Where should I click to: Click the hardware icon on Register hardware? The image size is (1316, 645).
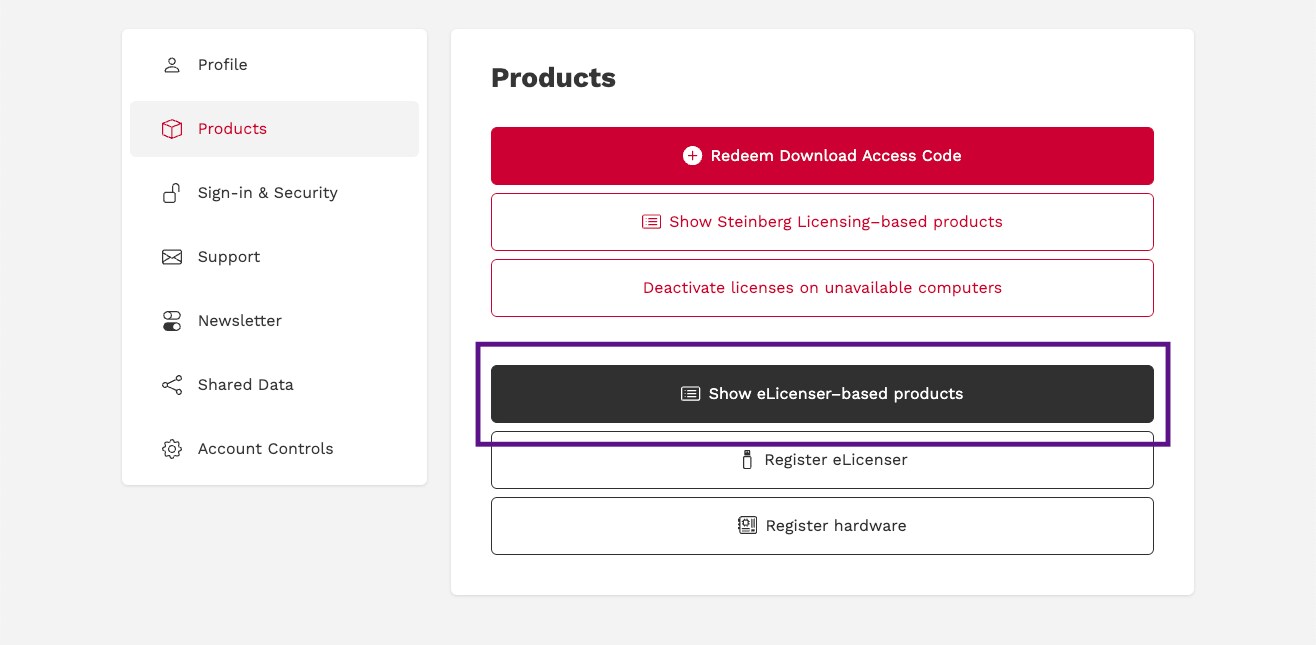(x=747, y=526)
